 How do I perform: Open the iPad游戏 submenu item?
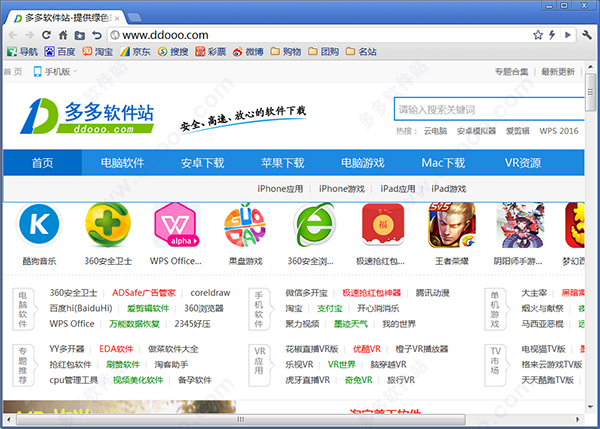(x=449, y=189)
